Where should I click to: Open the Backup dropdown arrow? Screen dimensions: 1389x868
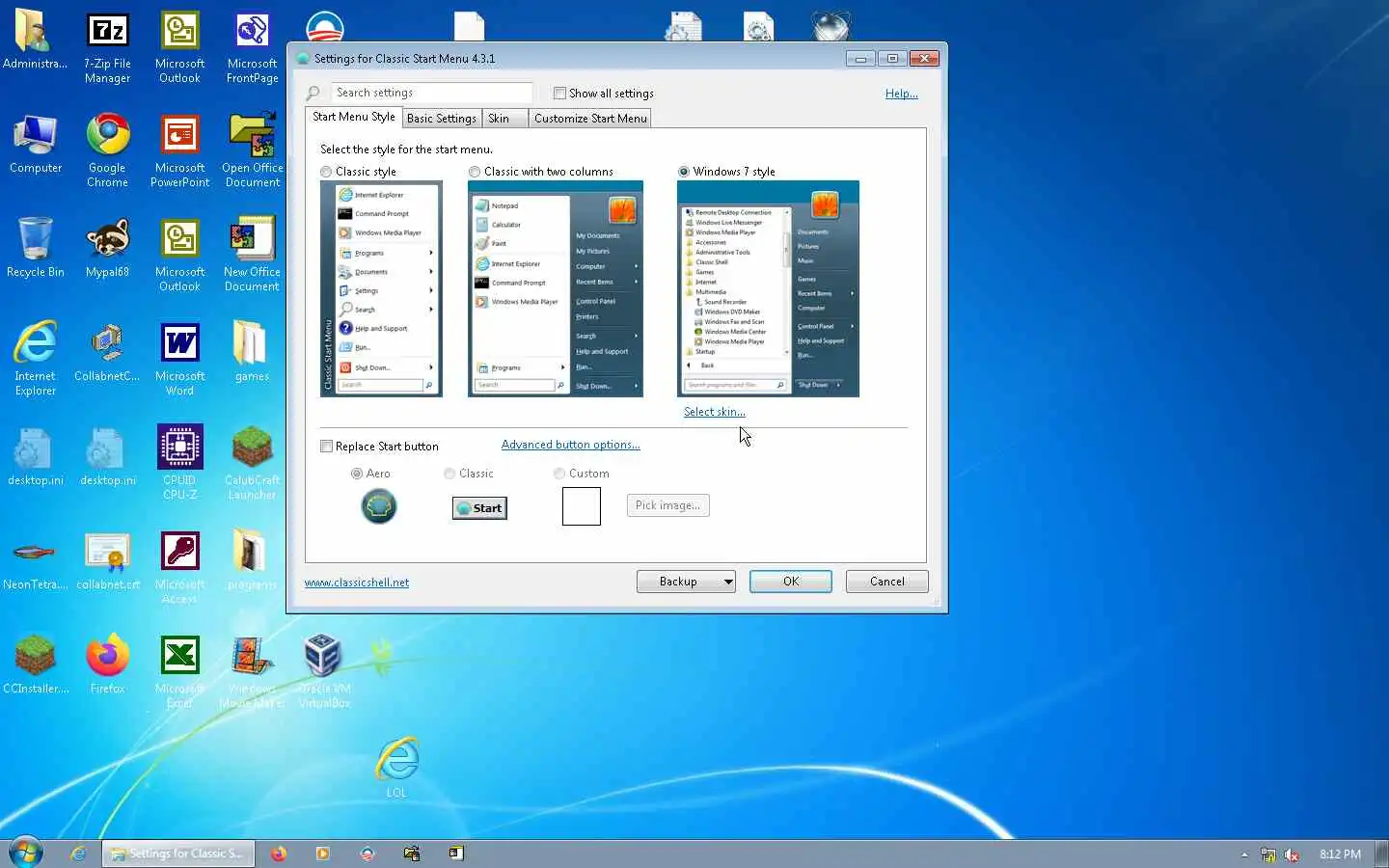pyautogui.click(x=728, y=582)
